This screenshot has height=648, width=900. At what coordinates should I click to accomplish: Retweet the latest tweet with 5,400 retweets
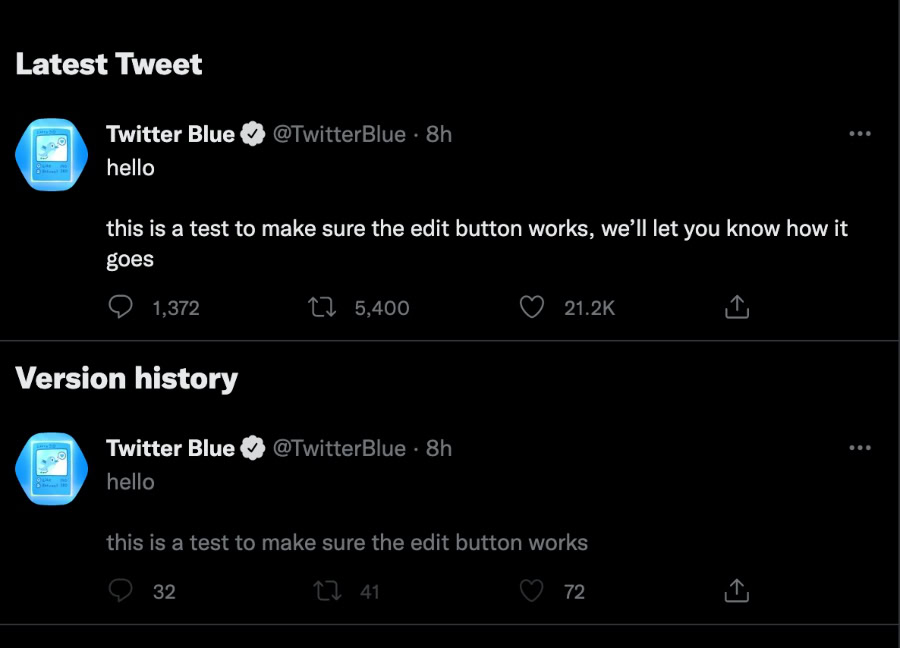tap(323, 307)
